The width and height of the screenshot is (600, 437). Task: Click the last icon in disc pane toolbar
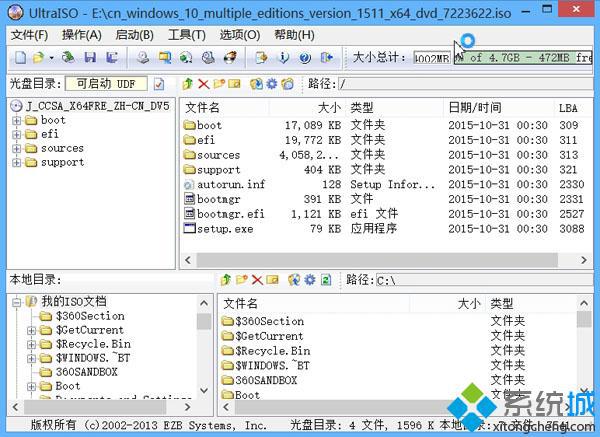pos(288,84)
